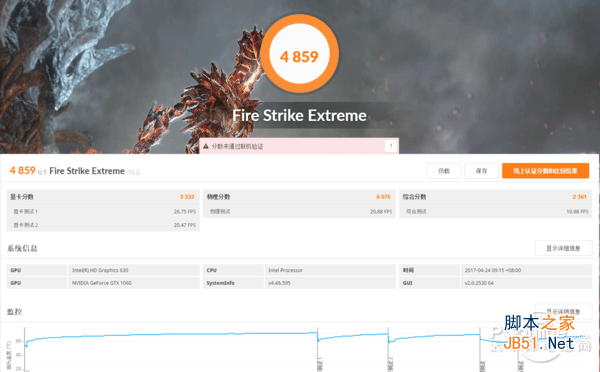Click the 保存 button
The width and height of the screenshot is (600, 372).
pos(481,171)
